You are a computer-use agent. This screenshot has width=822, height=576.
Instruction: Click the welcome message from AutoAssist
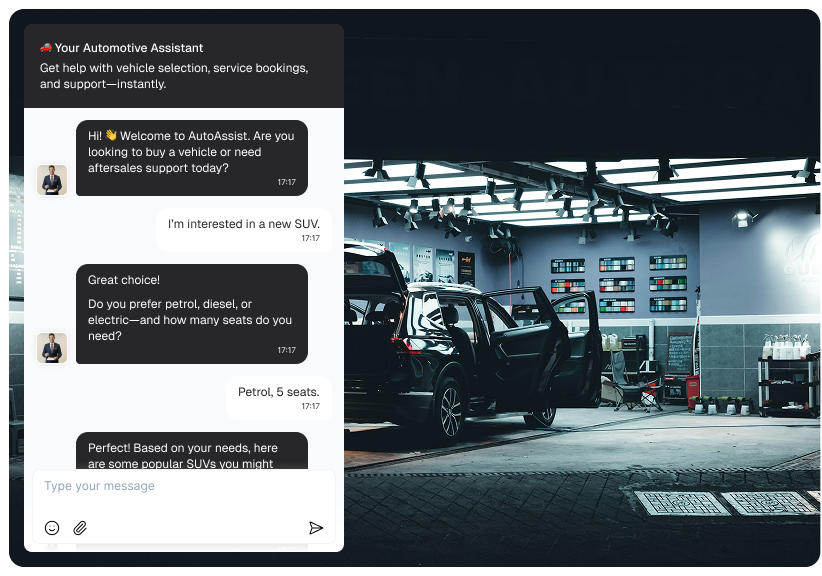pos(192,157)
